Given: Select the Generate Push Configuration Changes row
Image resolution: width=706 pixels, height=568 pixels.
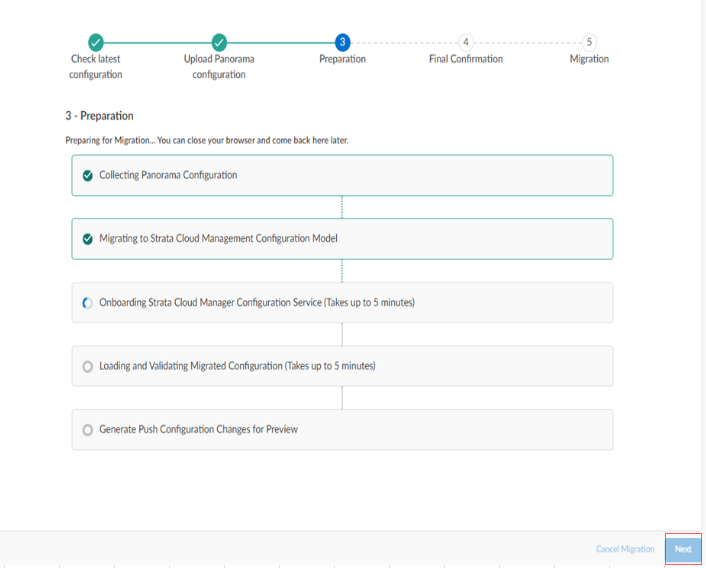Looking at the screenshot, I should coord(342,429).
